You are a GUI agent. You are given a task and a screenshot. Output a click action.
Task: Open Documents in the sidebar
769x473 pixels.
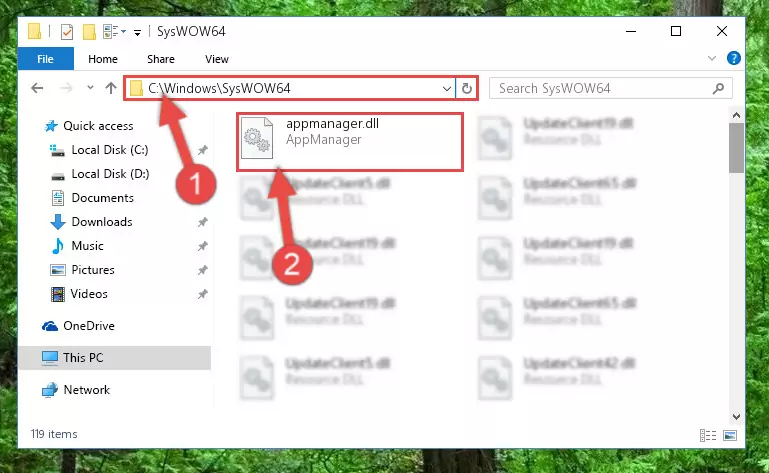(103, 198)
